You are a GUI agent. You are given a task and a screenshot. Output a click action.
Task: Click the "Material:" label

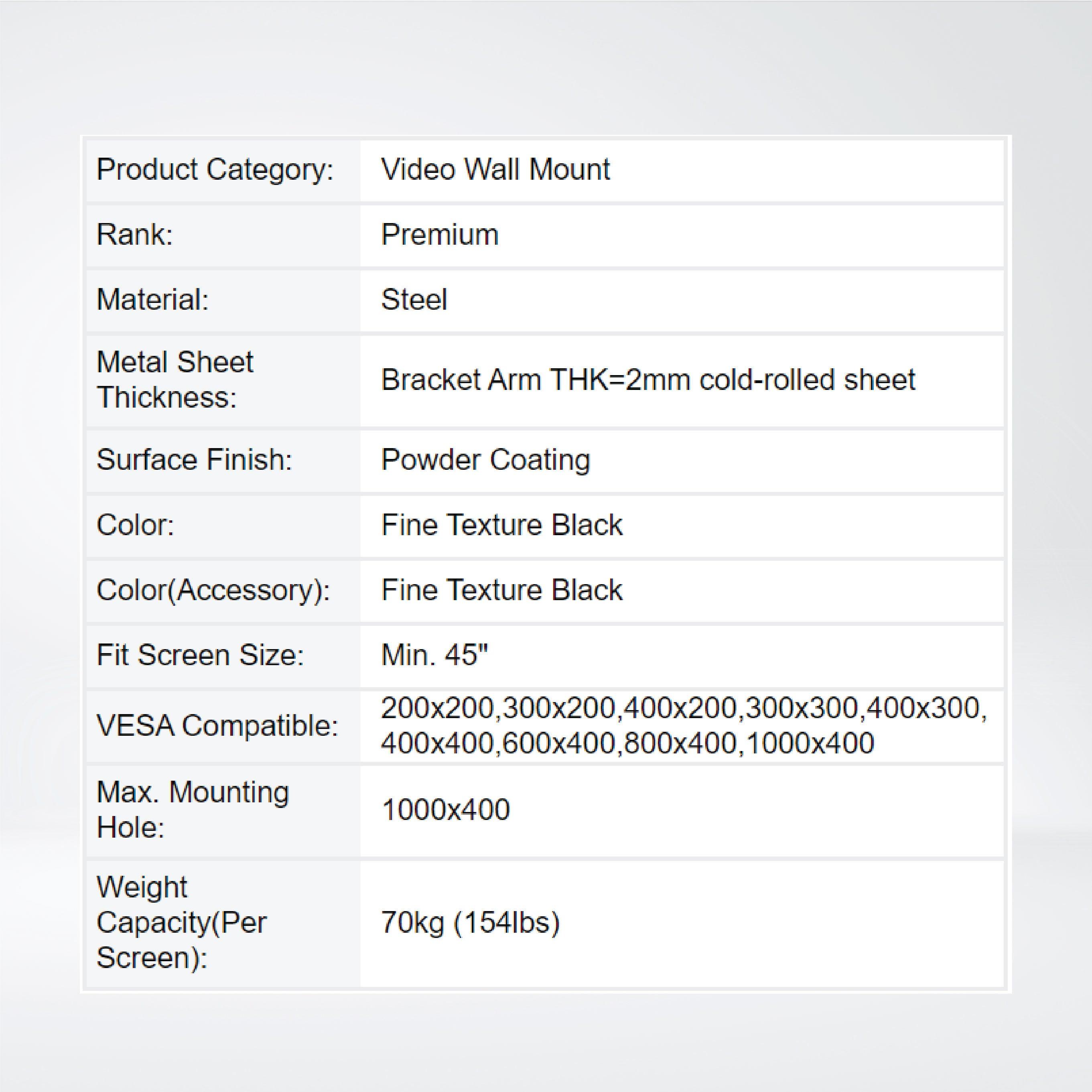tap(152, 300)
